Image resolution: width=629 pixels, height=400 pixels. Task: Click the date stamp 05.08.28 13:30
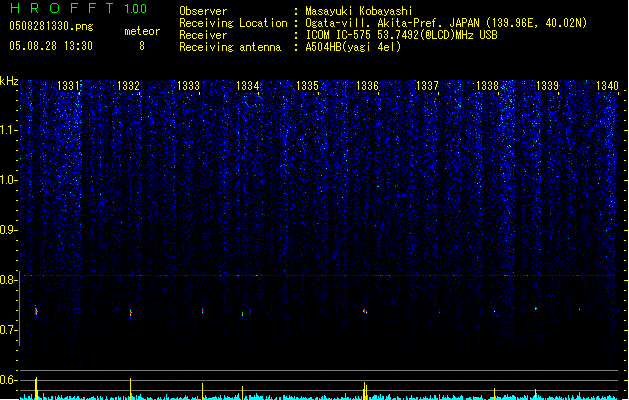[51, 46]
